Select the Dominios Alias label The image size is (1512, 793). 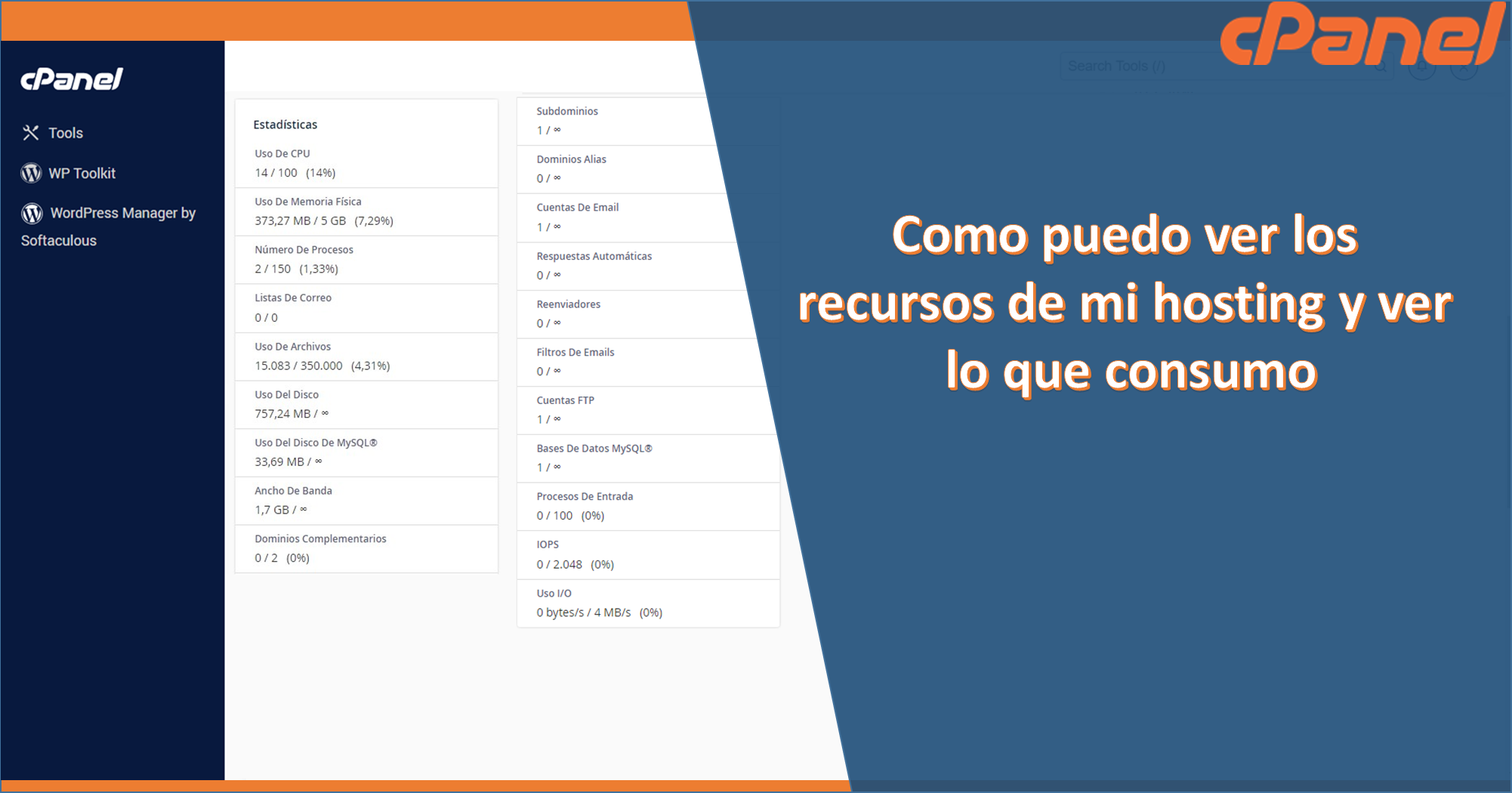coord(571,159)
